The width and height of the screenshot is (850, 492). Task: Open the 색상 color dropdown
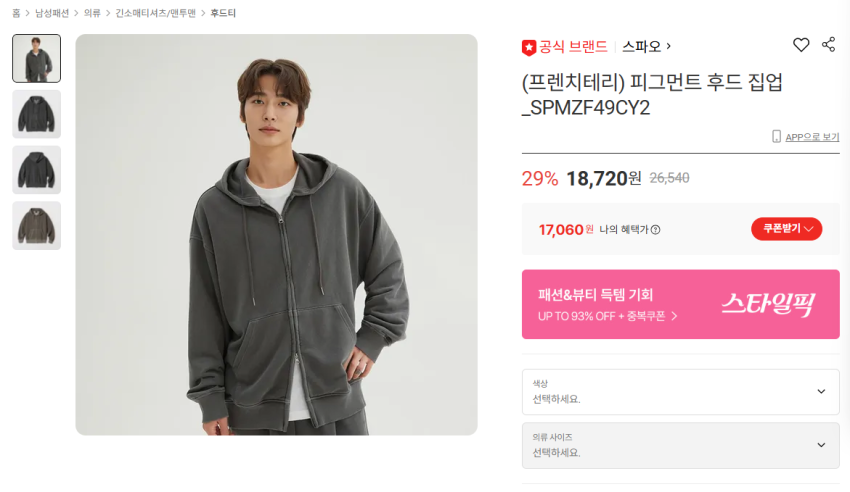(680, 392)
